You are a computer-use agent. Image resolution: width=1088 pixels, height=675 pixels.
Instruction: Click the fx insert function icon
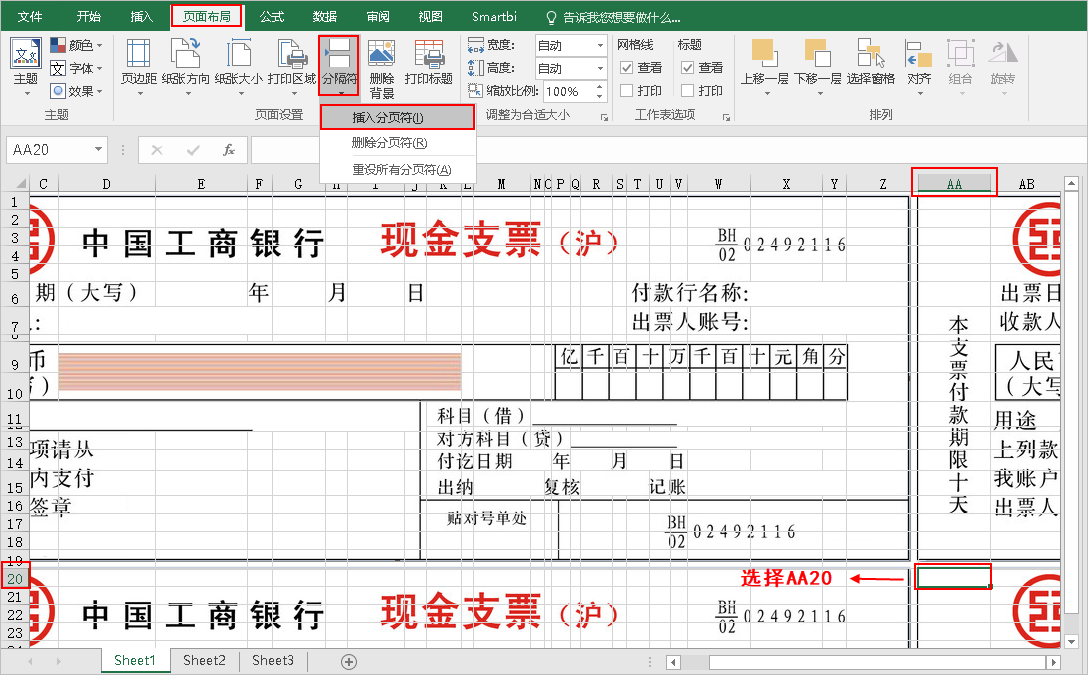coord(228,150)
